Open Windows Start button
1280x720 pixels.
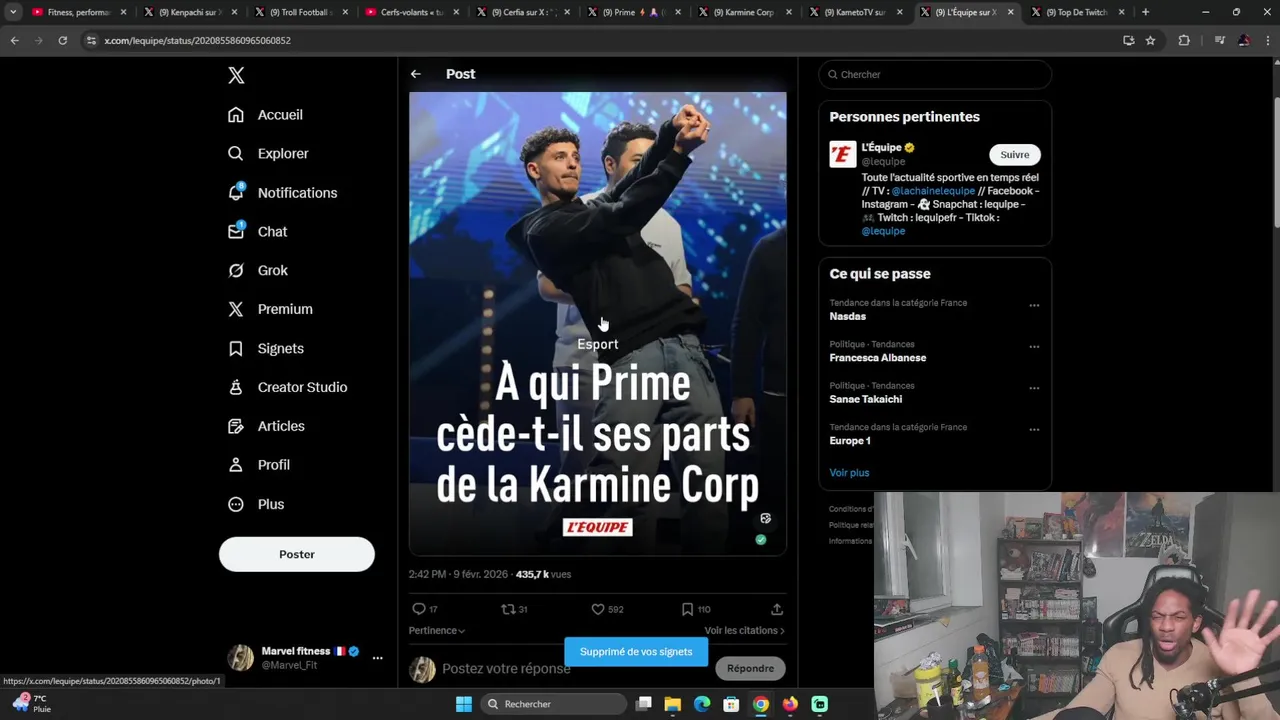464,704
